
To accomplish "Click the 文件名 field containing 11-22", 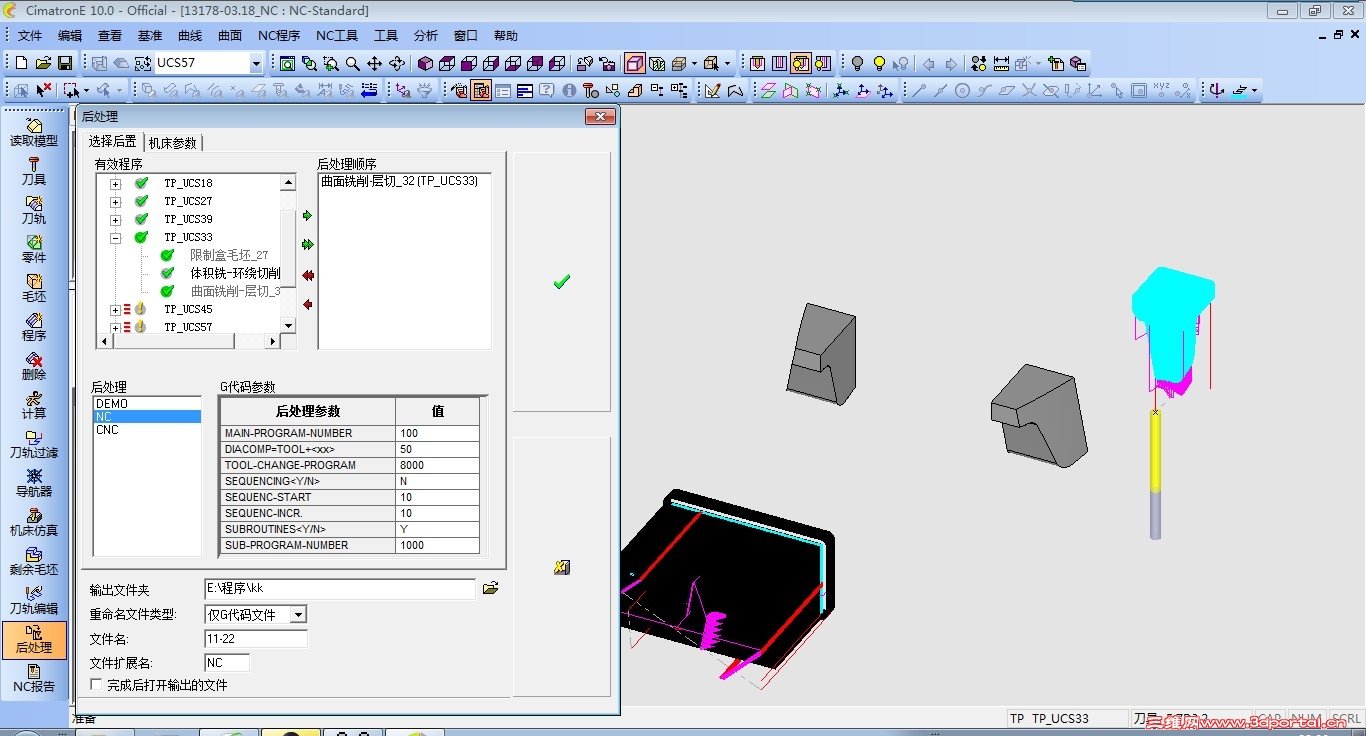I will (256, 638).
